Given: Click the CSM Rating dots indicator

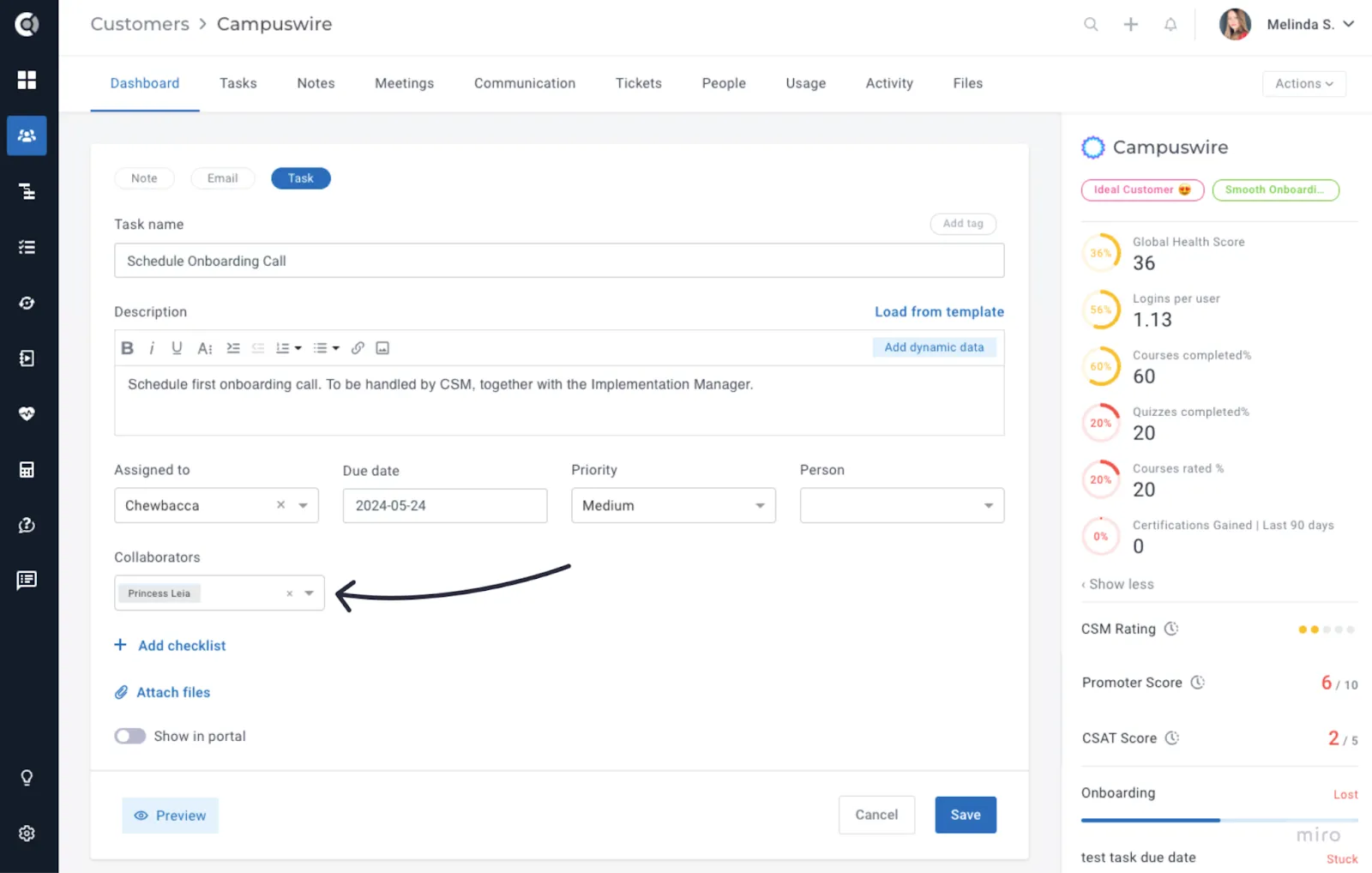Looking at the screenshot, I should 1326,629.
